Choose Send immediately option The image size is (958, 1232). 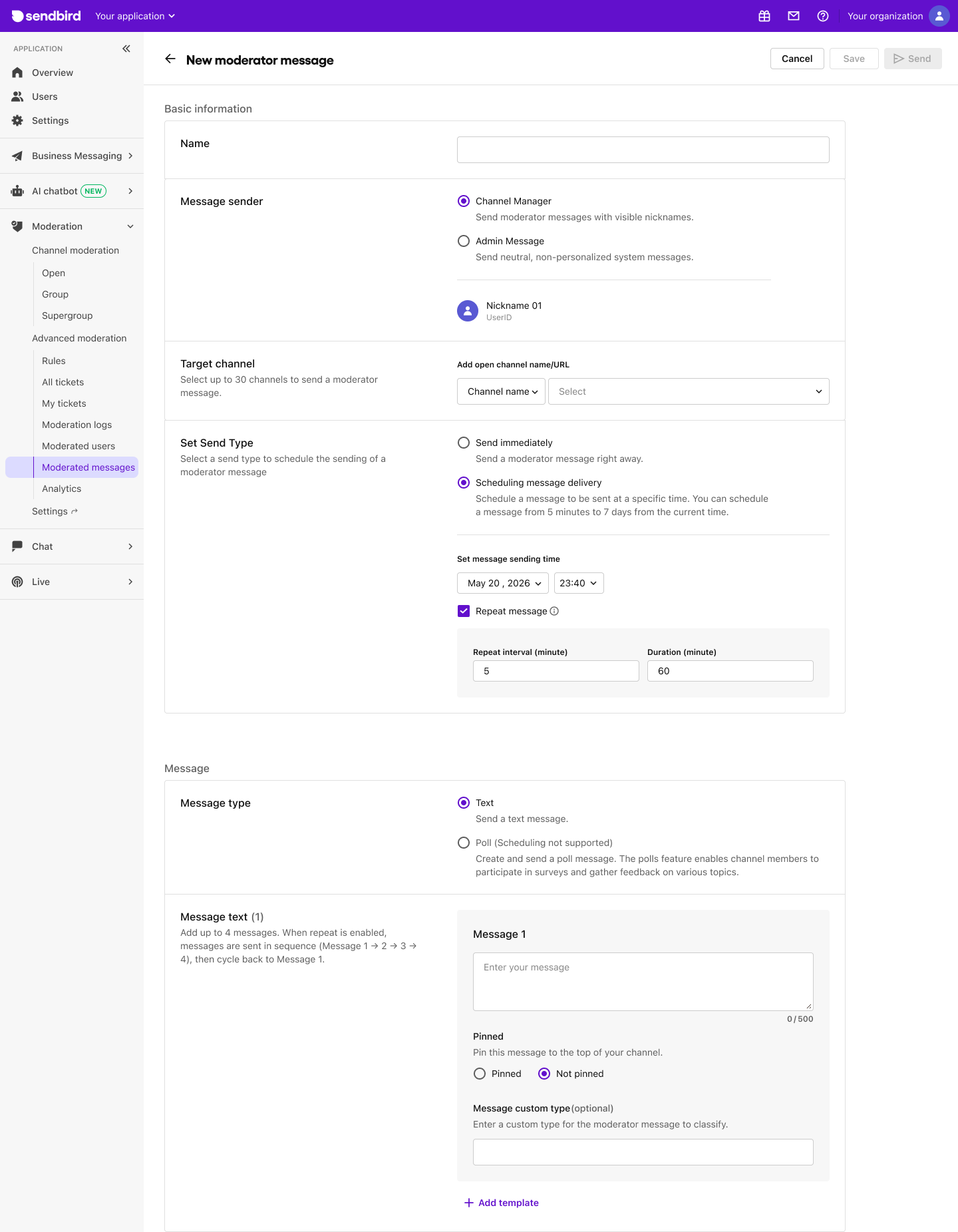pos(464,443)
